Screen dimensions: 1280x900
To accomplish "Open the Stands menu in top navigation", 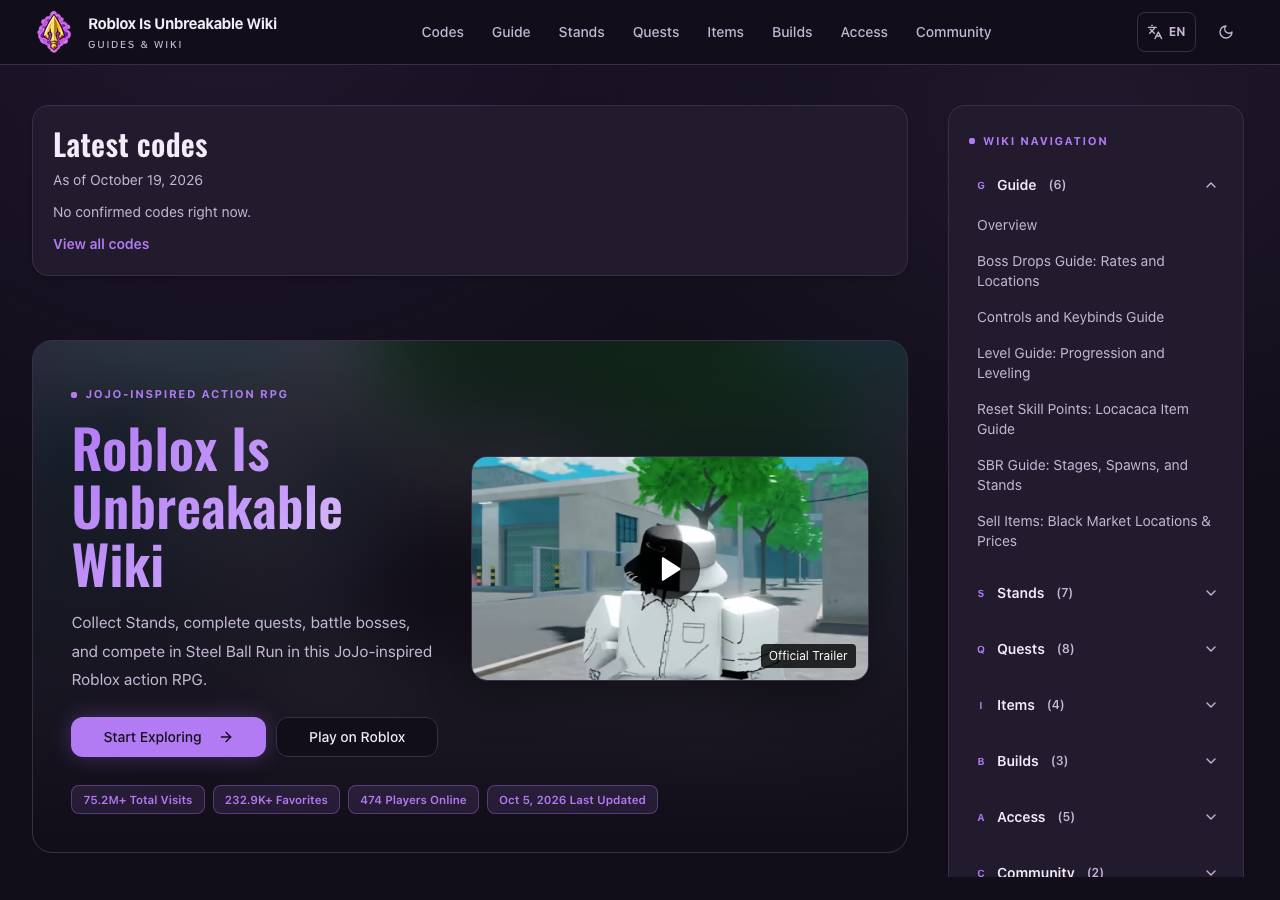I will pyautogui.click(x=581, y=32).
